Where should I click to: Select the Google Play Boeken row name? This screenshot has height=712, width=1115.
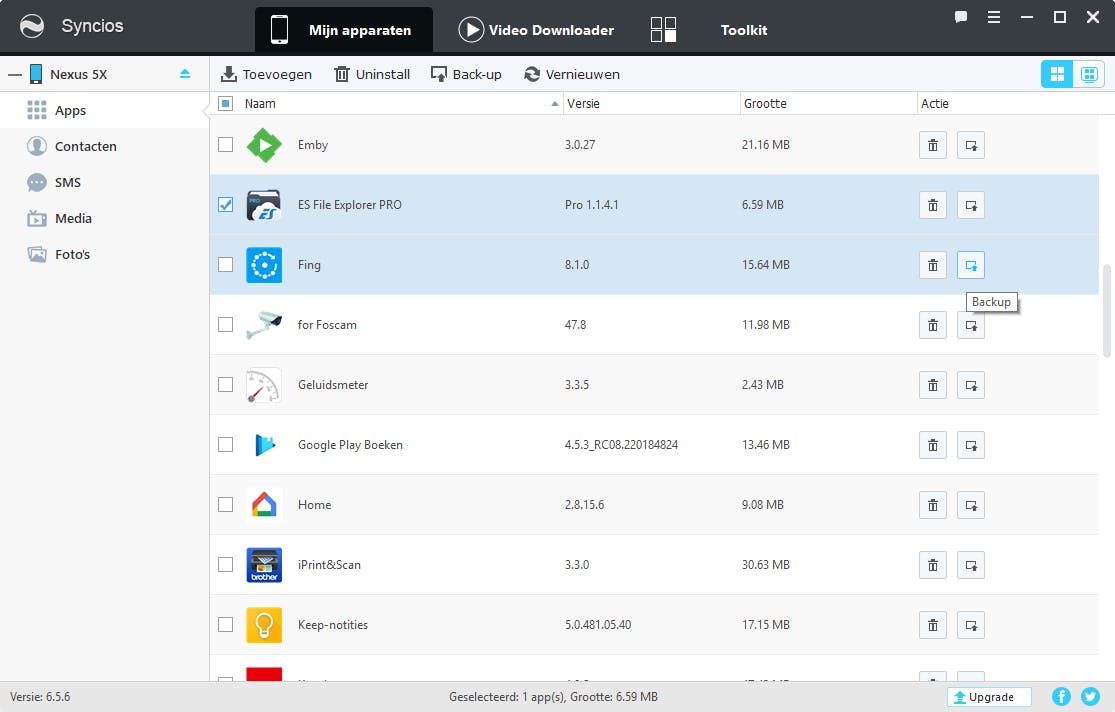[x=350, y=445]
